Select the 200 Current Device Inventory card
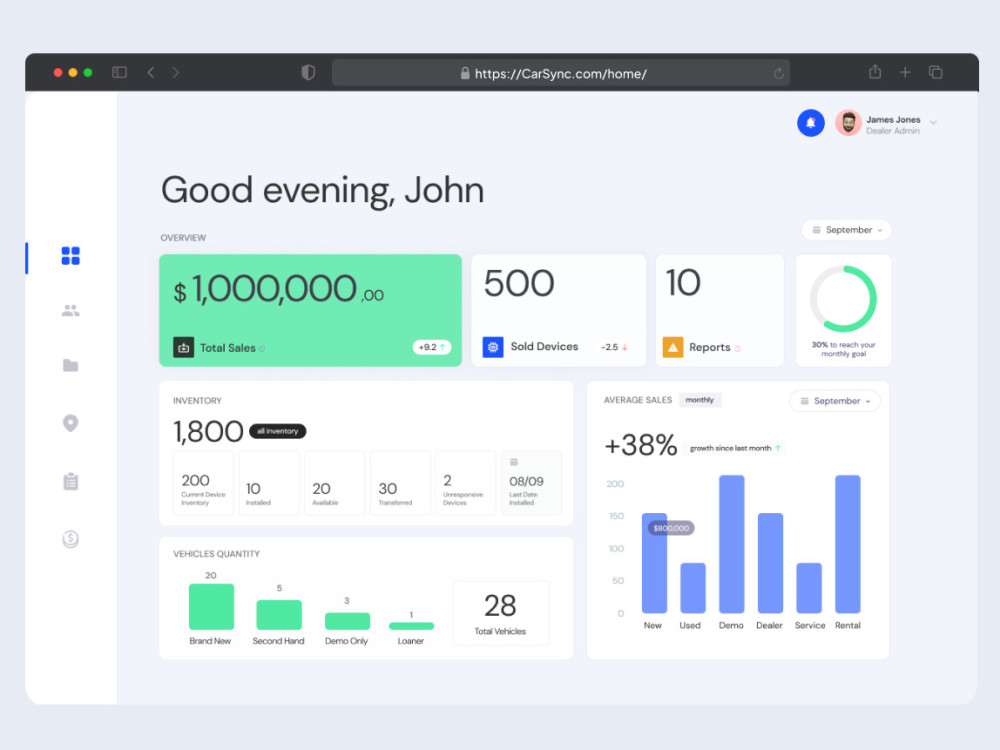This screenshot has height=750, width=1000. tap(203, 483)
